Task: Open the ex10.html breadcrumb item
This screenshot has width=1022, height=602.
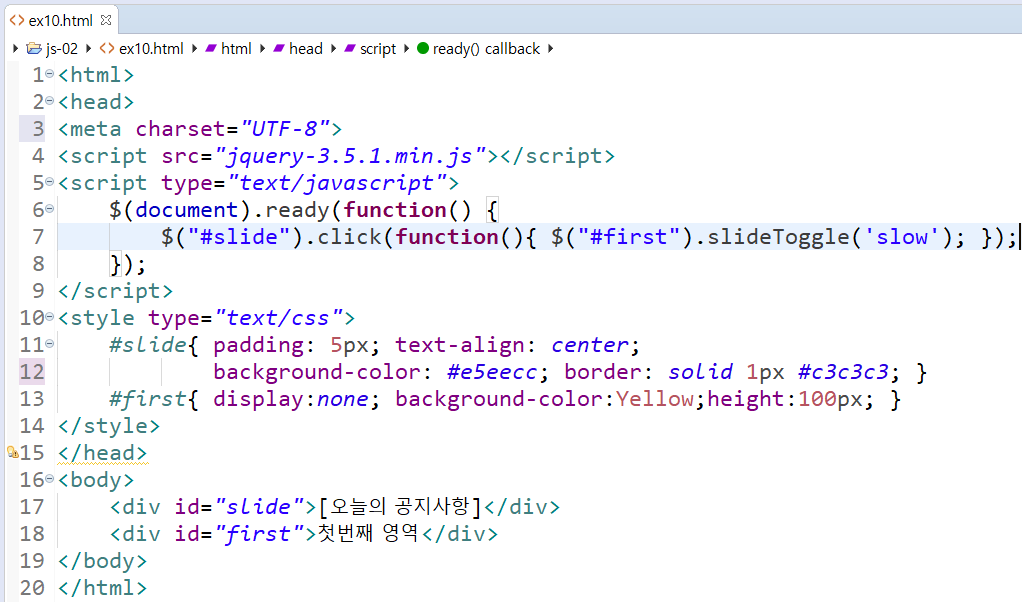Action: 151,49
